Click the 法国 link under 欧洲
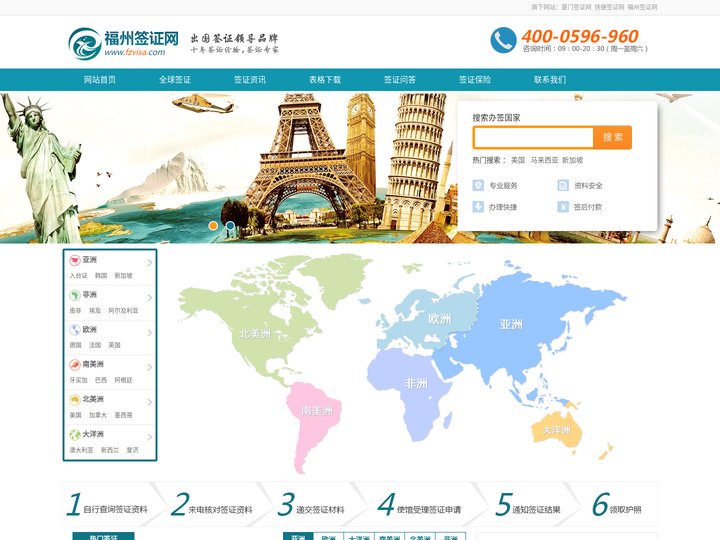Viewport: 720px width, 540px height. [95, 345]
